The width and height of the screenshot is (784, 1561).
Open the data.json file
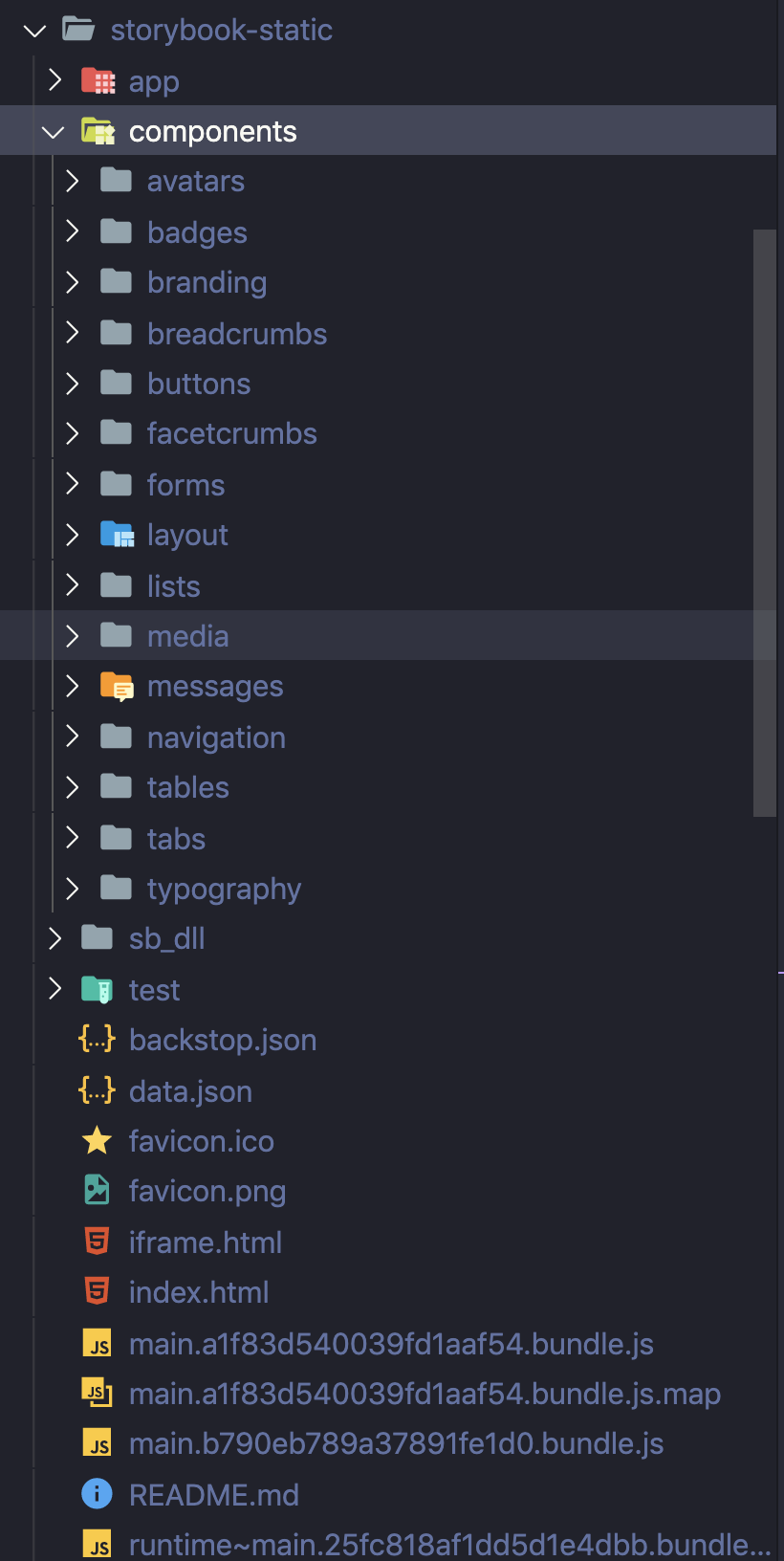tap(190, 1091)
